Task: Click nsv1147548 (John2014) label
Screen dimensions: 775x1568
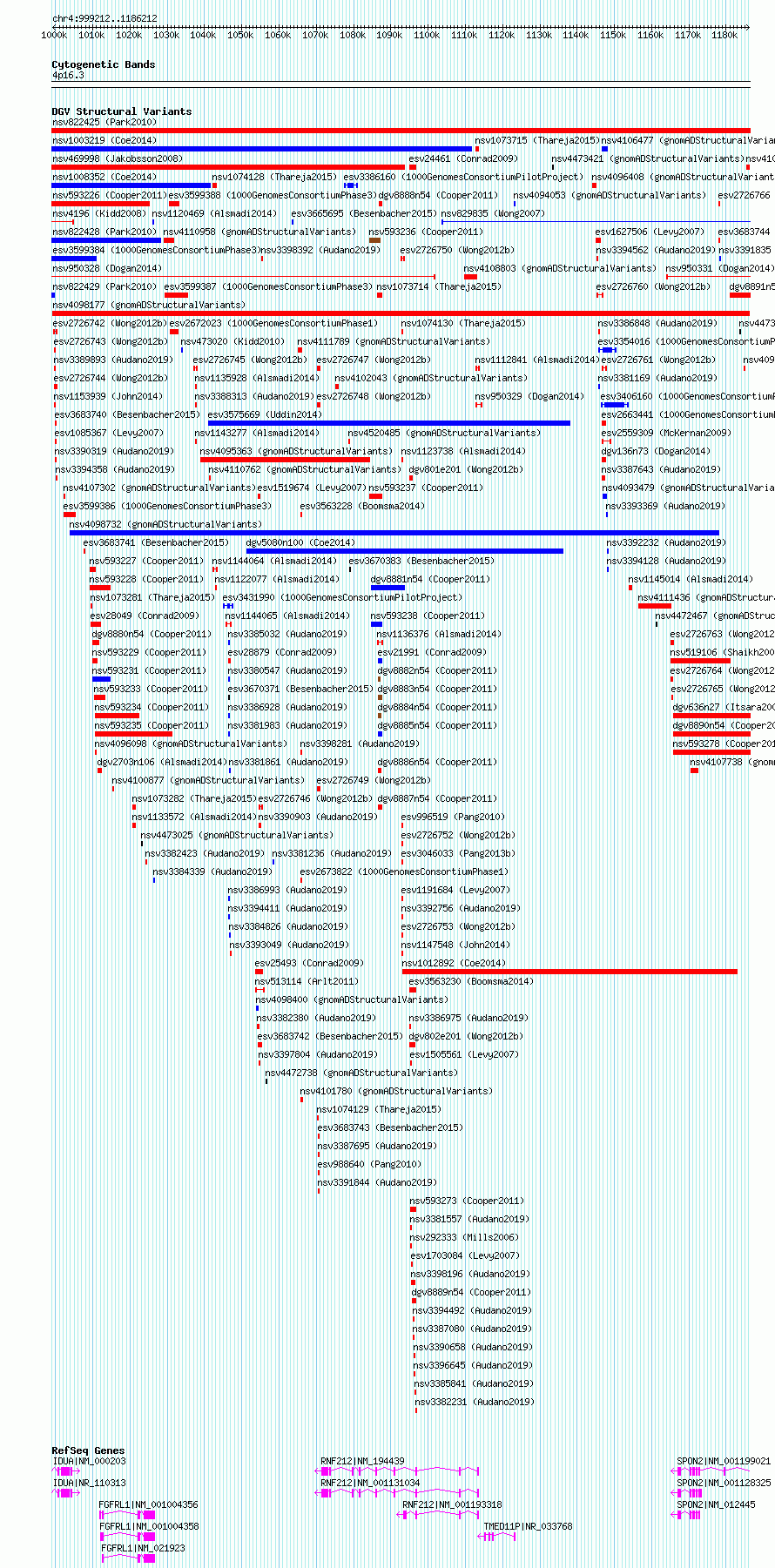Action: [x=455, y=946]
